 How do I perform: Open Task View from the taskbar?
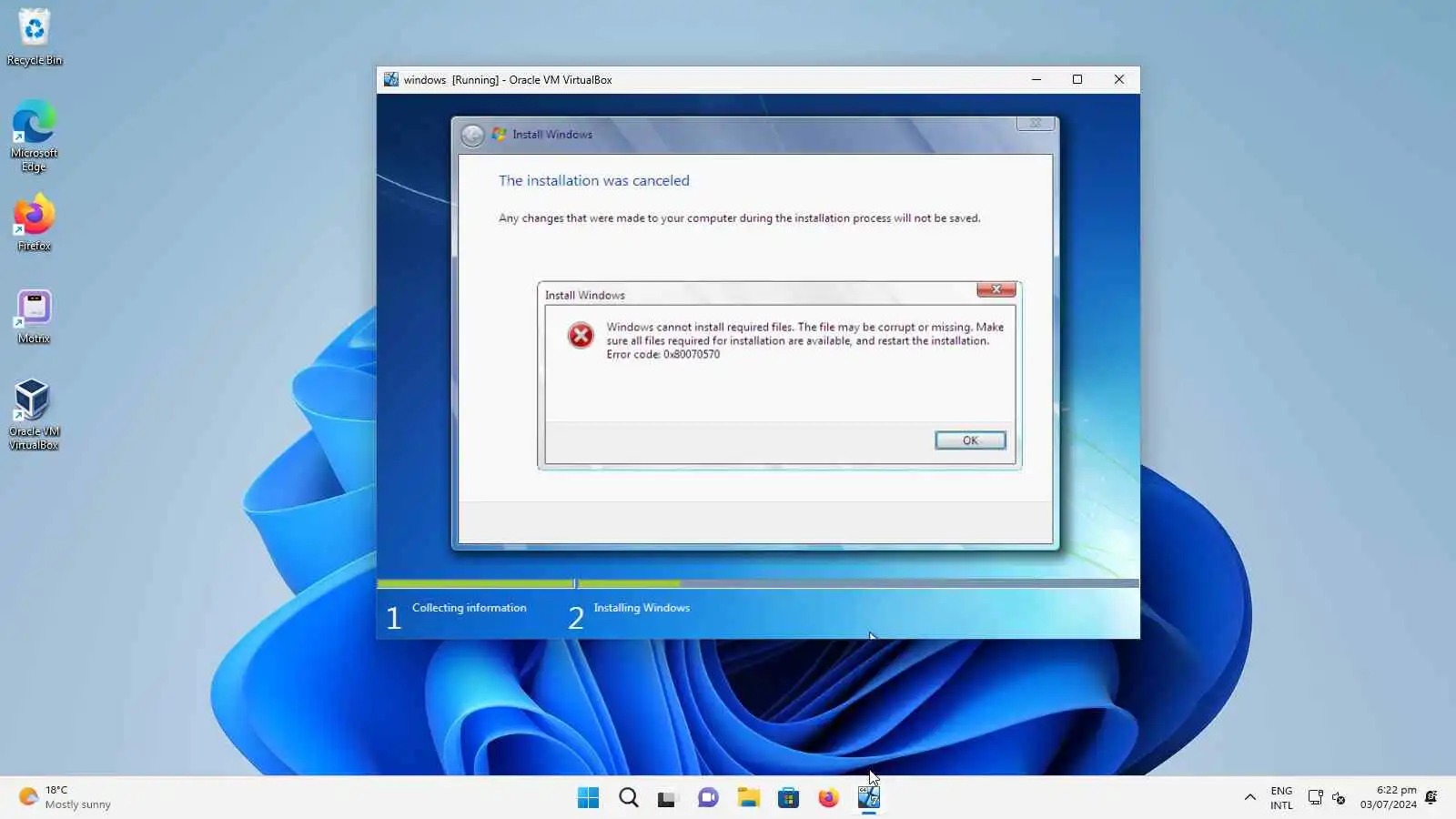[x=668, y=798]
